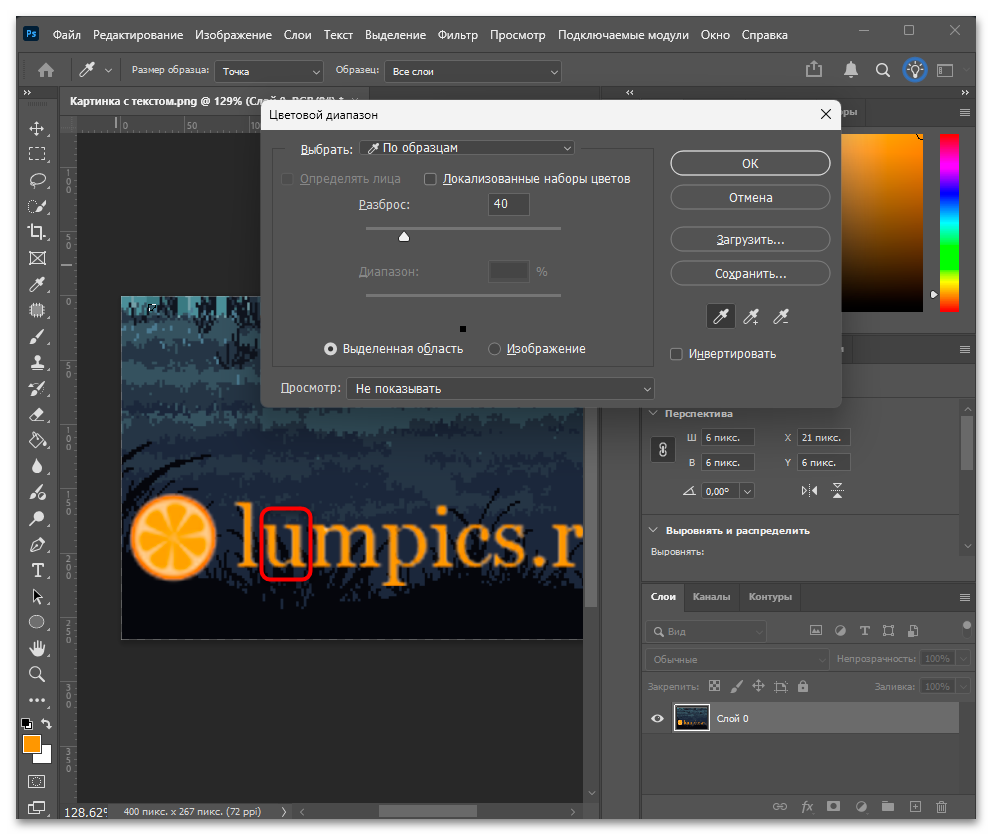992x835 pixels.
Task: Open the Выбрать dropdown showing По образцам
Action: [467, 147]
